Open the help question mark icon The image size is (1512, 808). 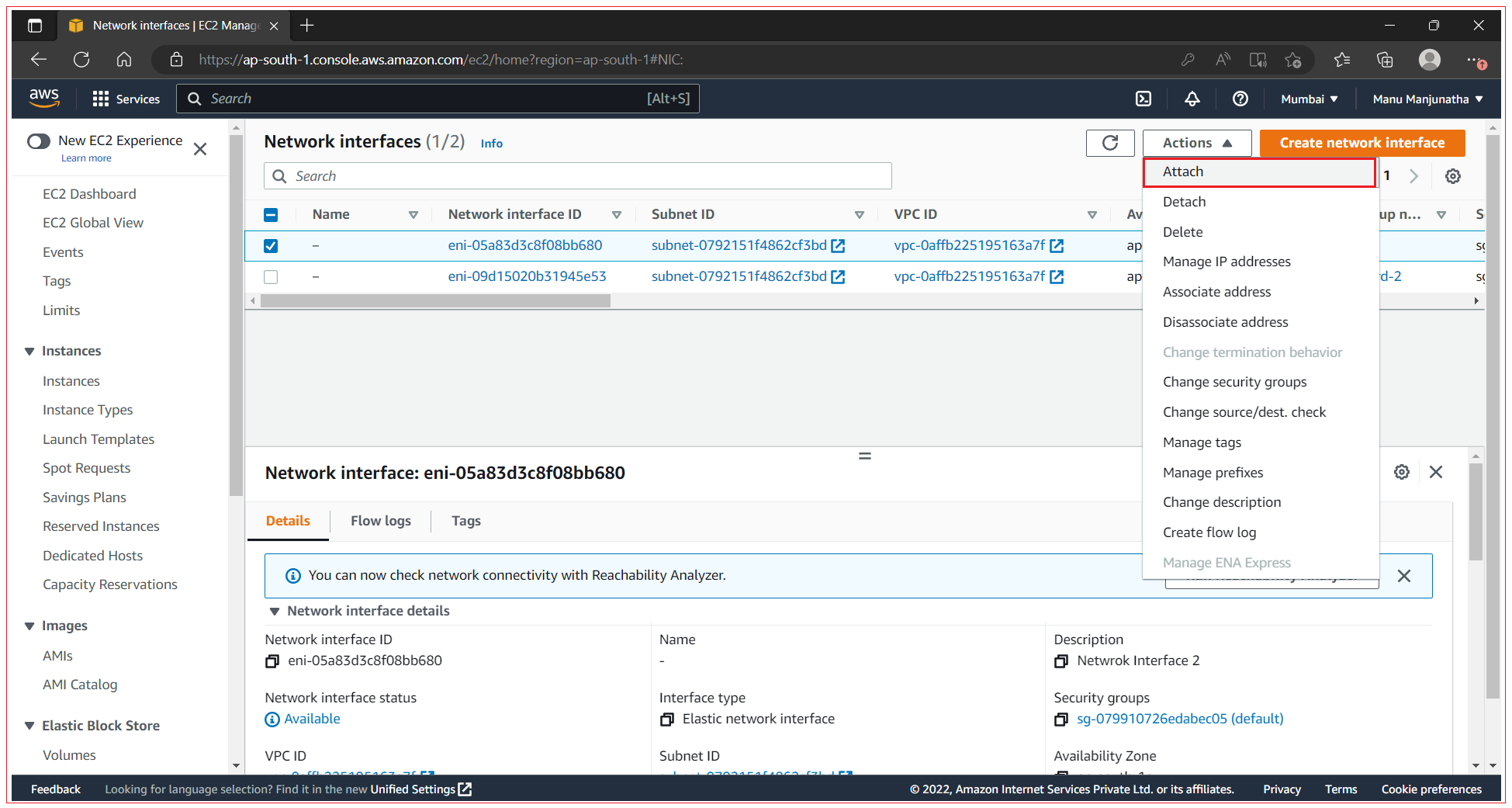tap(1240, 99)
